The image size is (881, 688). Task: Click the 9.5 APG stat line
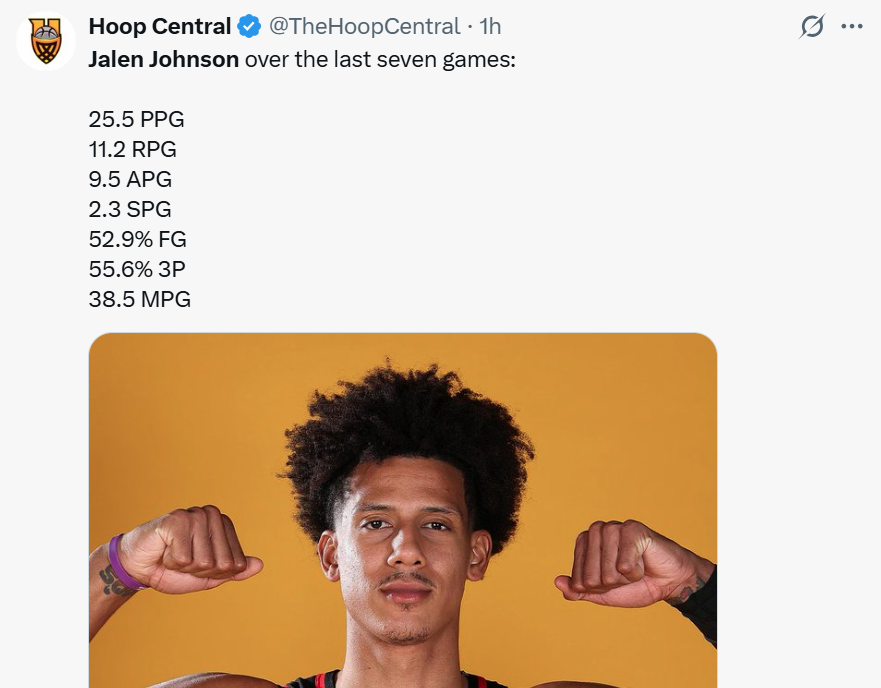point(131,180)
